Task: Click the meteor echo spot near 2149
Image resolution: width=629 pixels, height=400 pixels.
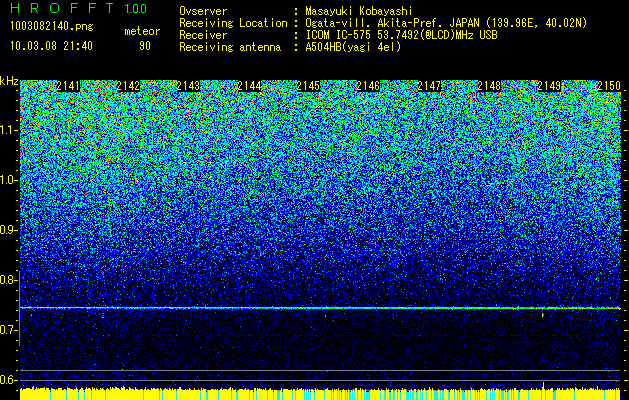Action: pos(543,315)
